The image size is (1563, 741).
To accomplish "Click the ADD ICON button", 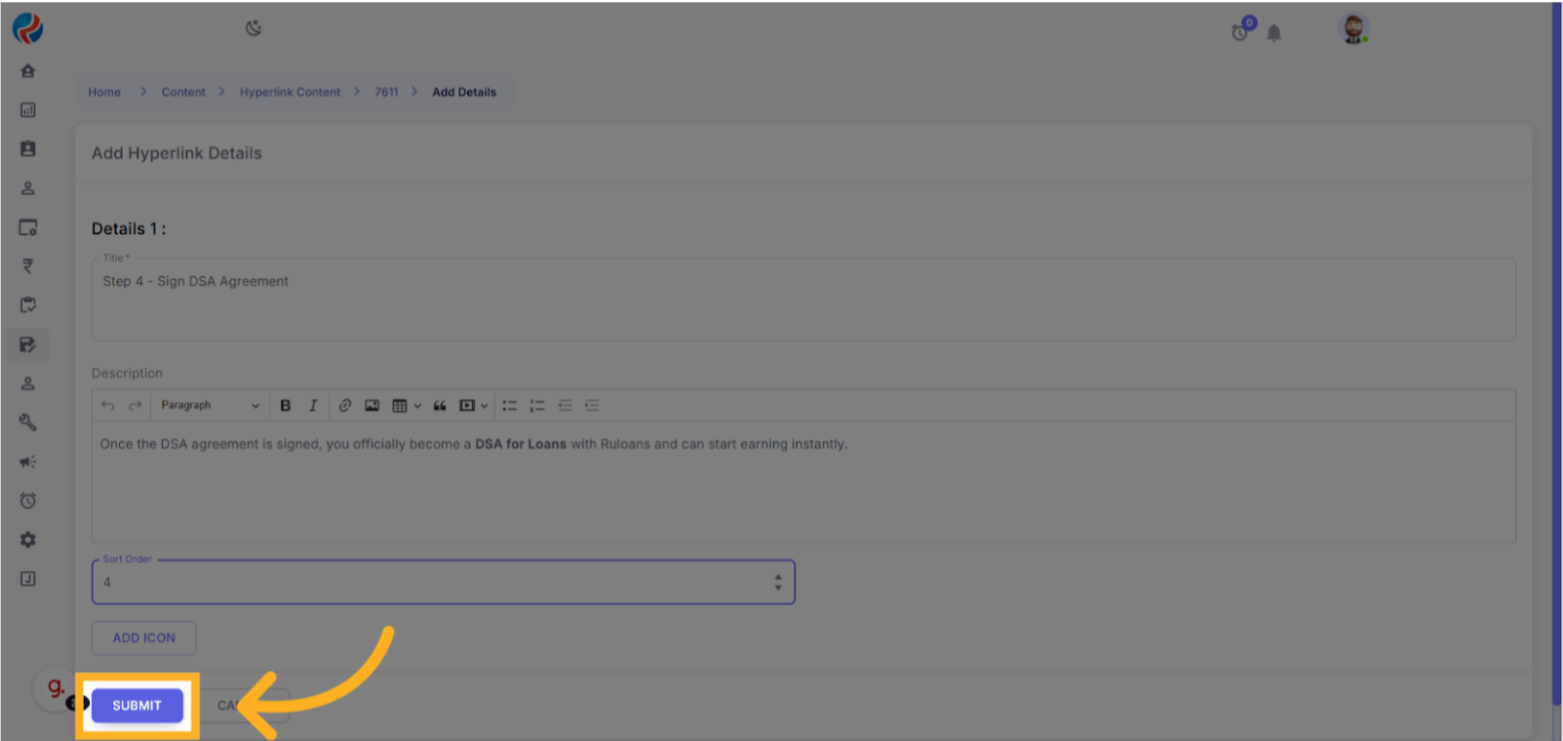I will click(144, 638).
